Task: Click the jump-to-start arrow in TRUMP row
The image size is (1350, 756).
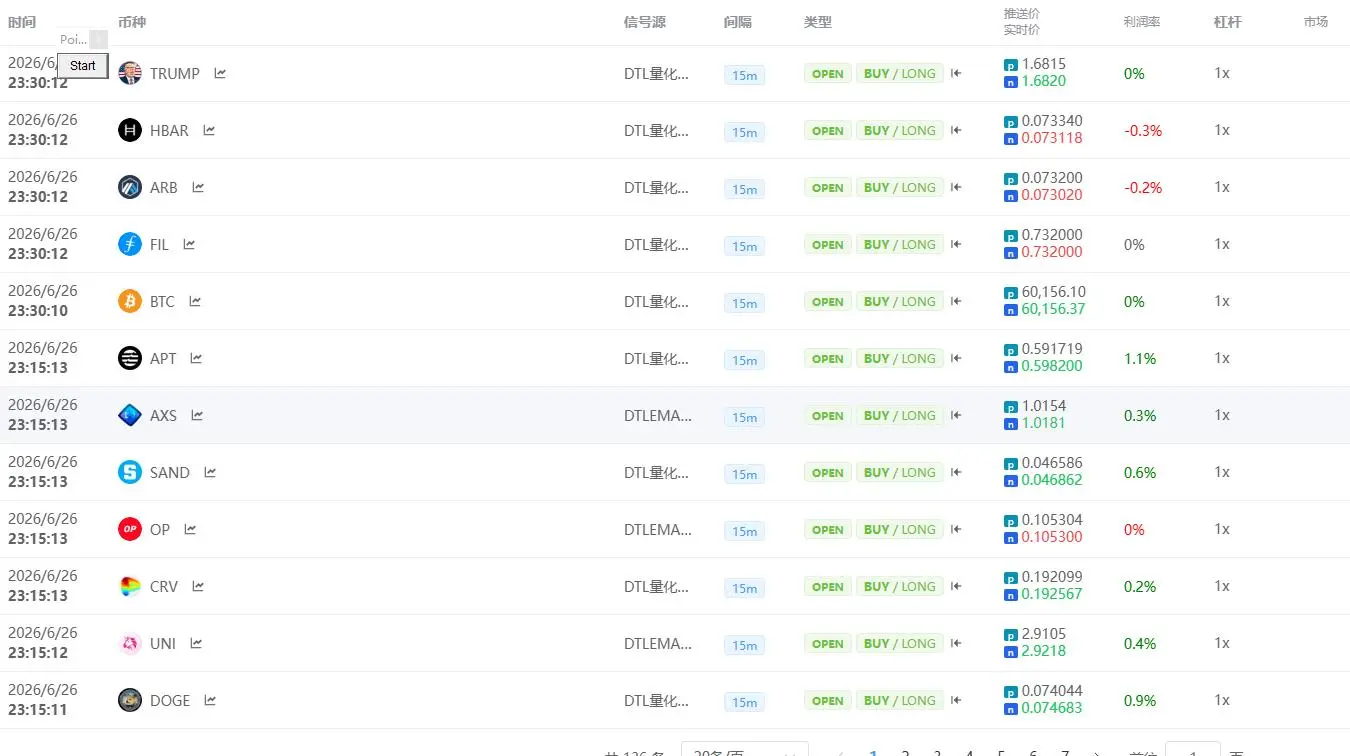Action: click(956, 73)
